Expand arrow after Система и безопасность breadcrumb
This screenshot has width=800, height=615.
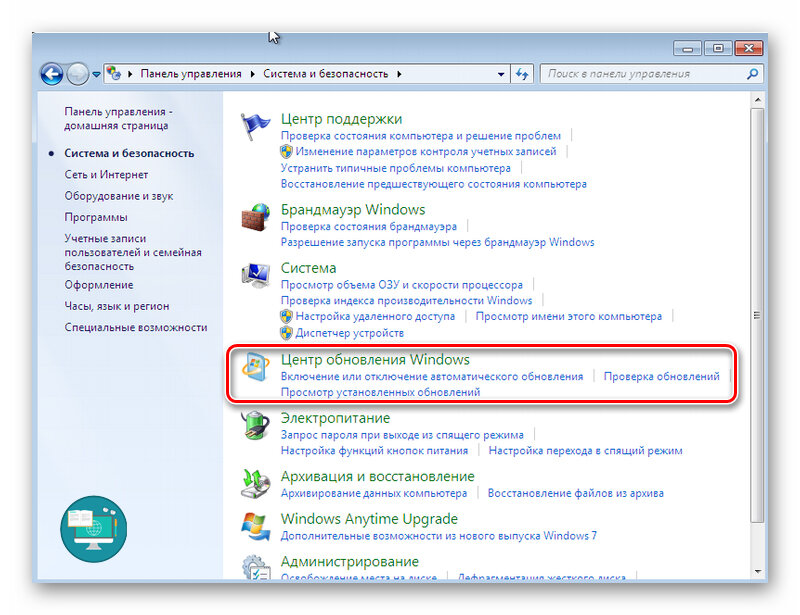tap(399, 74)
